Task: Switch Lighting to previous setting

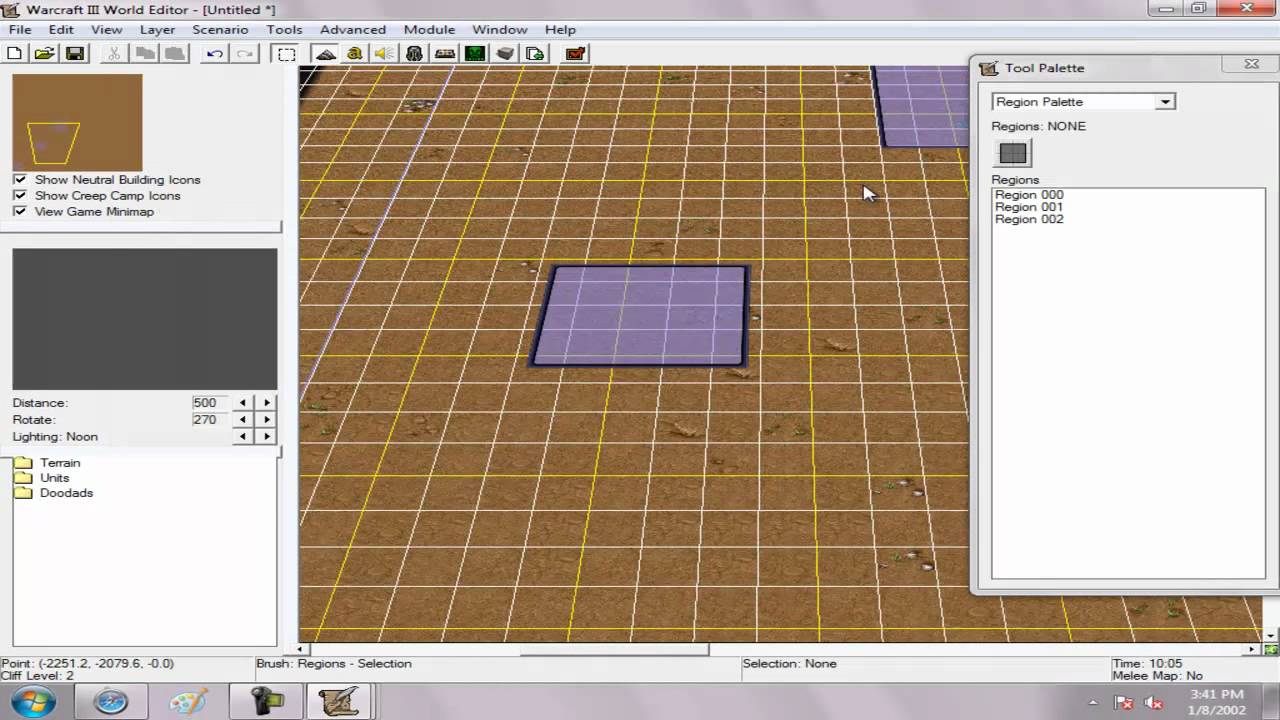Action: coord(242,437)
